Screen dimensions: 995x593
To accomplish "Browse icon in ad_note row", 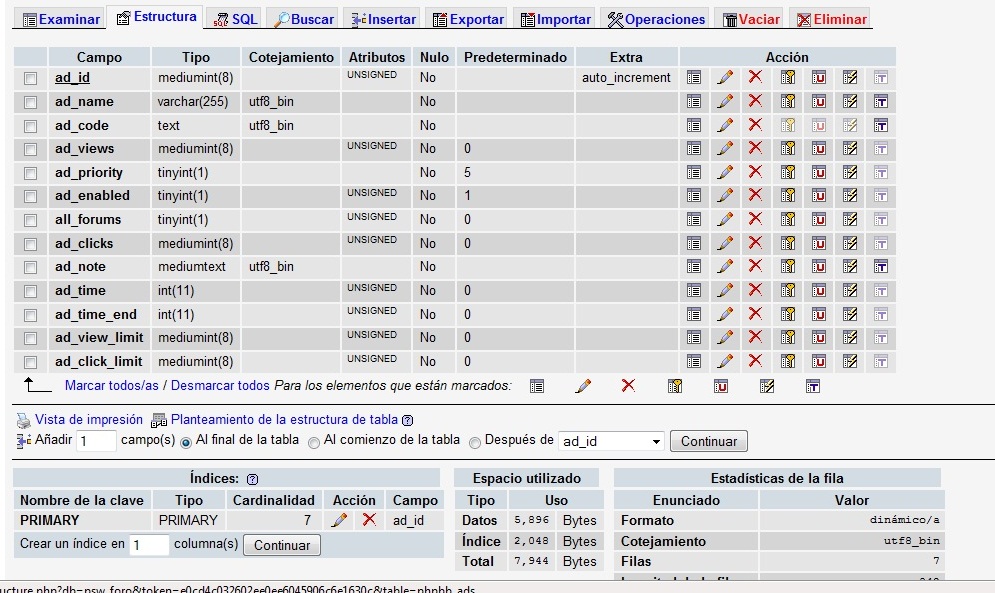I will point(694,267).
